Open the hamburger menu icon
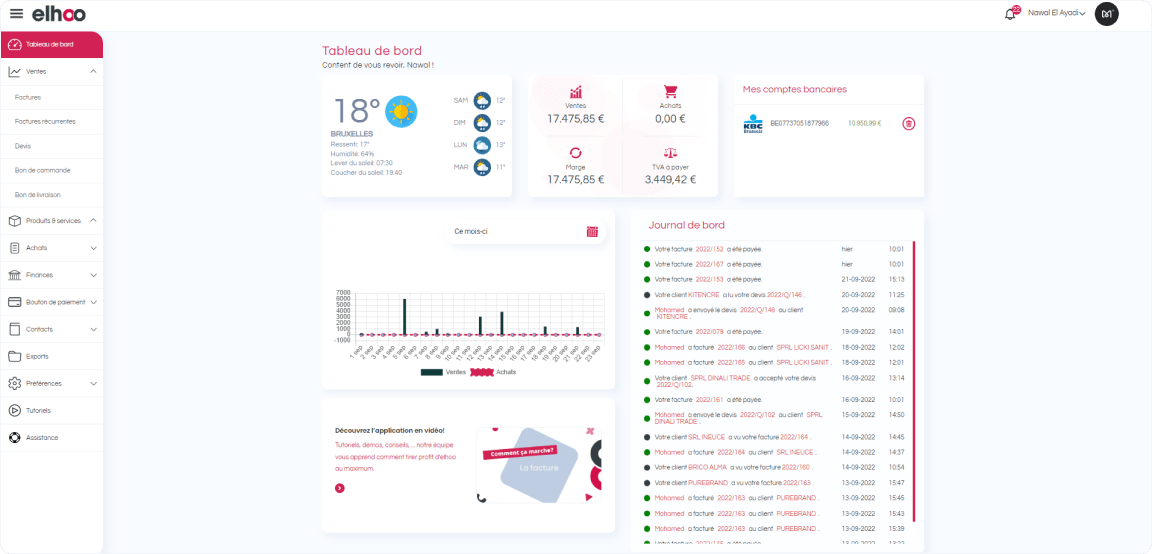The height and width of the screenshot is (554, 1152). point(16,13)
